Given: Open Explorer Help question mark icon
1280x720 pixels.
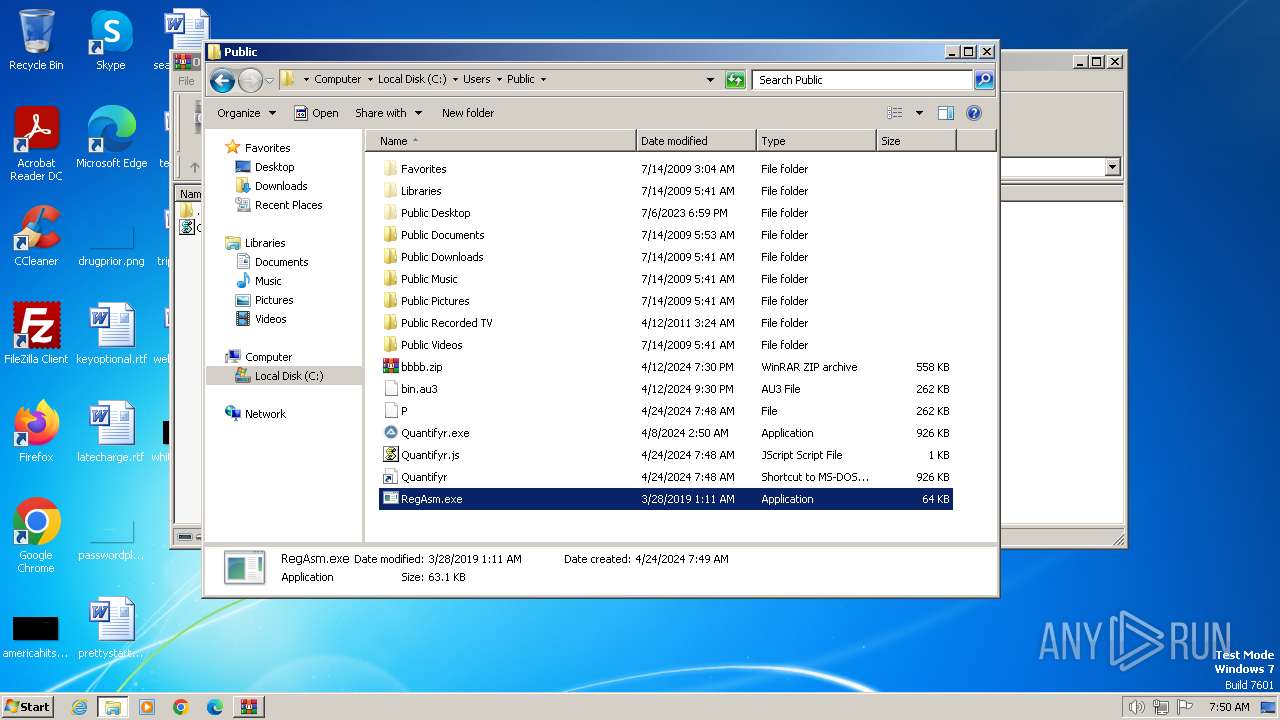Looking at the screenshot, I should pos(974,113).
